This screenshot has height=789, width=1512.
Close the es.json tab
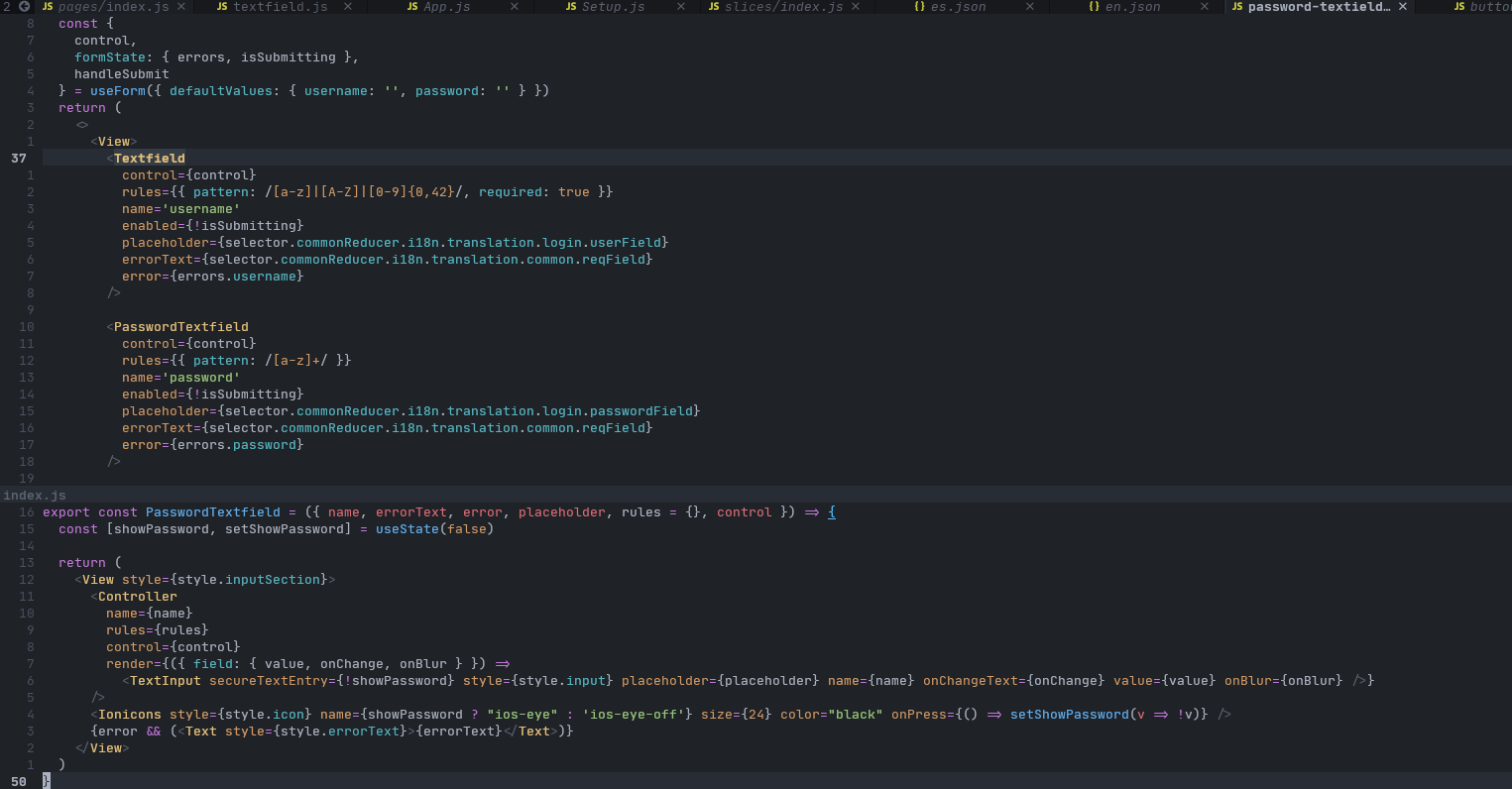(x=1030, y=7)
